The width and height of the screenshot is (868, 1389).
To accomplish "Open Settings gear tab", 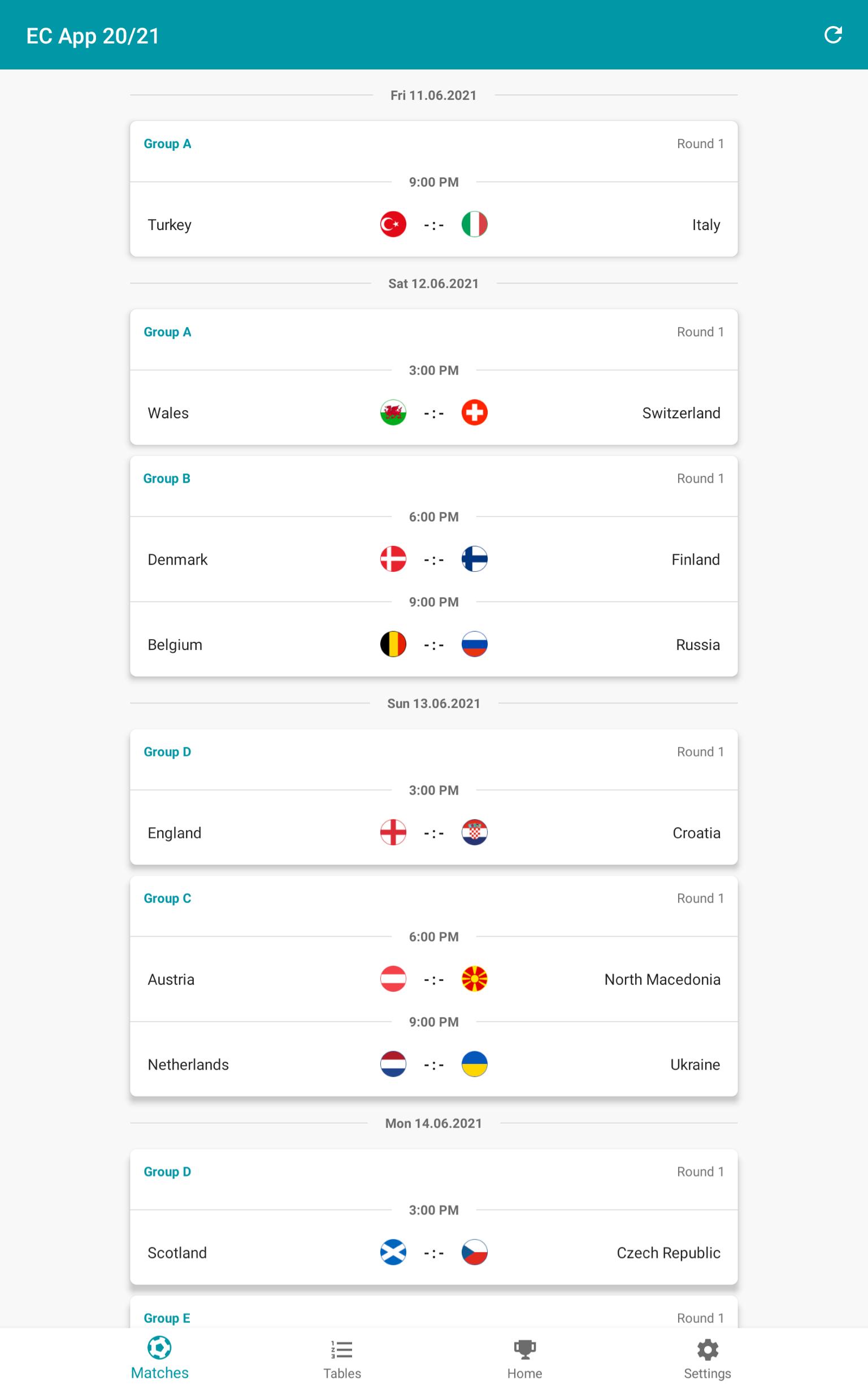I will point(708,1360).
